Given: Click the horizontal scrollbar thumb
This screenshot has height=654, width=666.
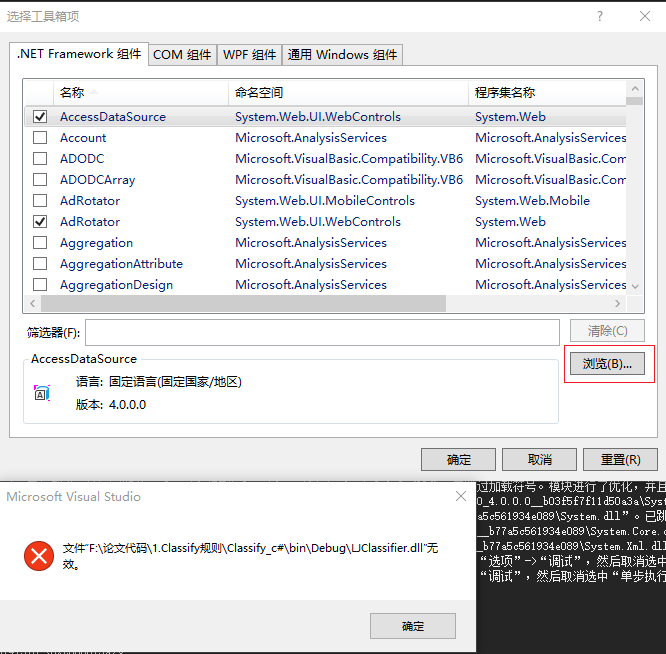Looking at the screenshot, I should pos(243,303).
